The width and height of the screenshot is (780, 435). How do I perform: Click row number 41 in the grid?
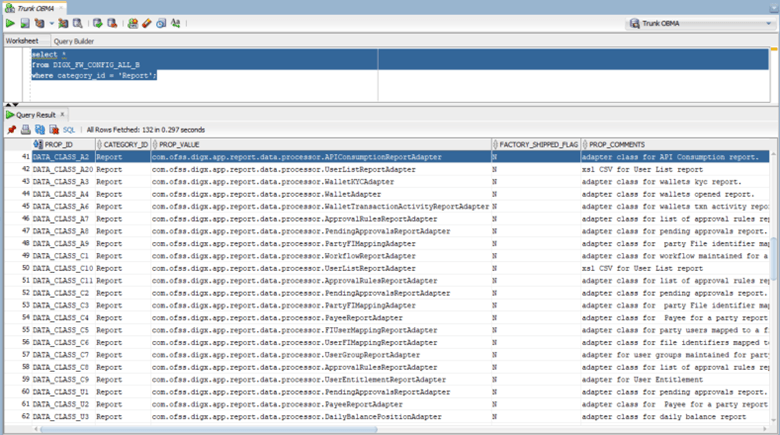[x=26, y=157]
